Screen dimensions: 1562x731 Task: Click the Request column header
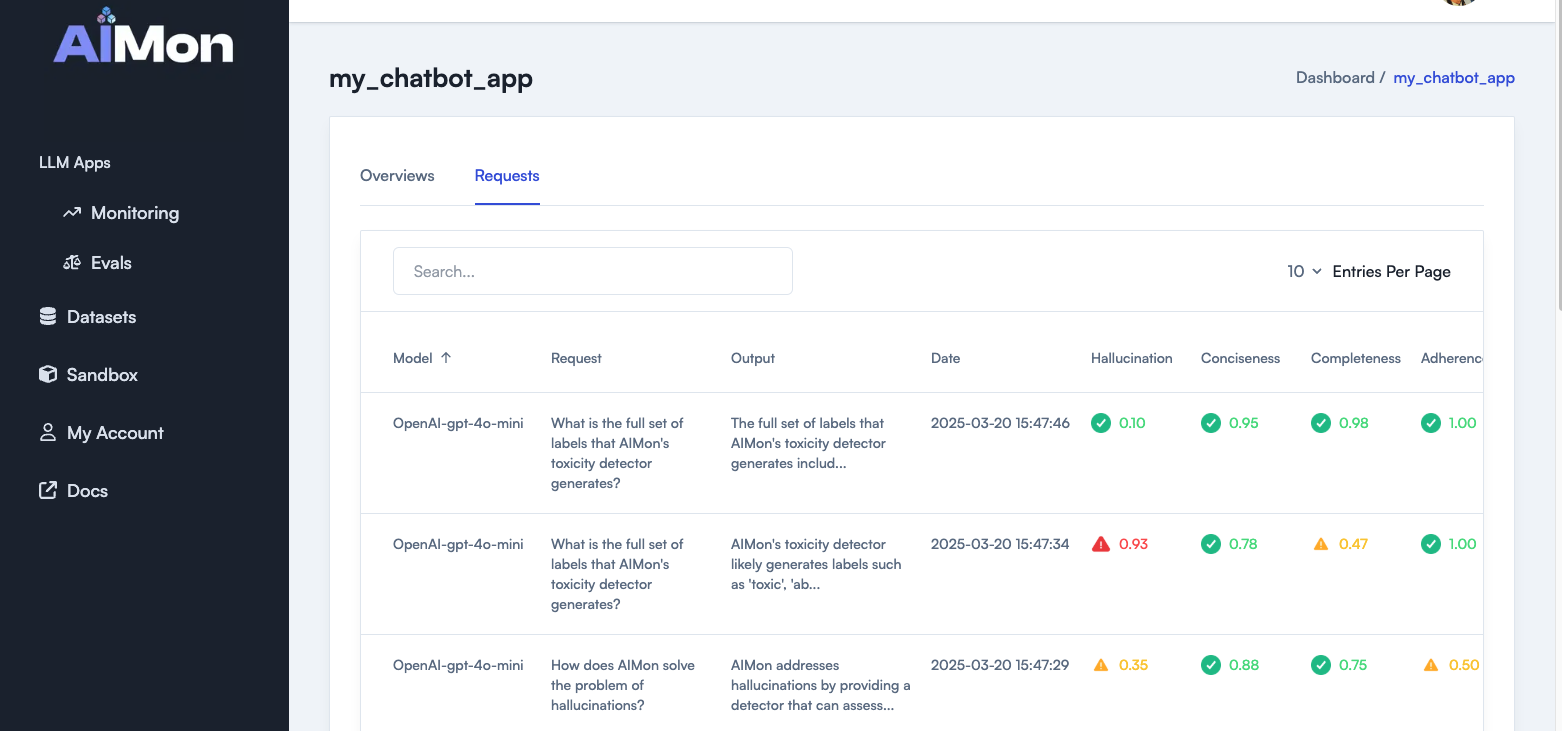click(x=576, y=358)
